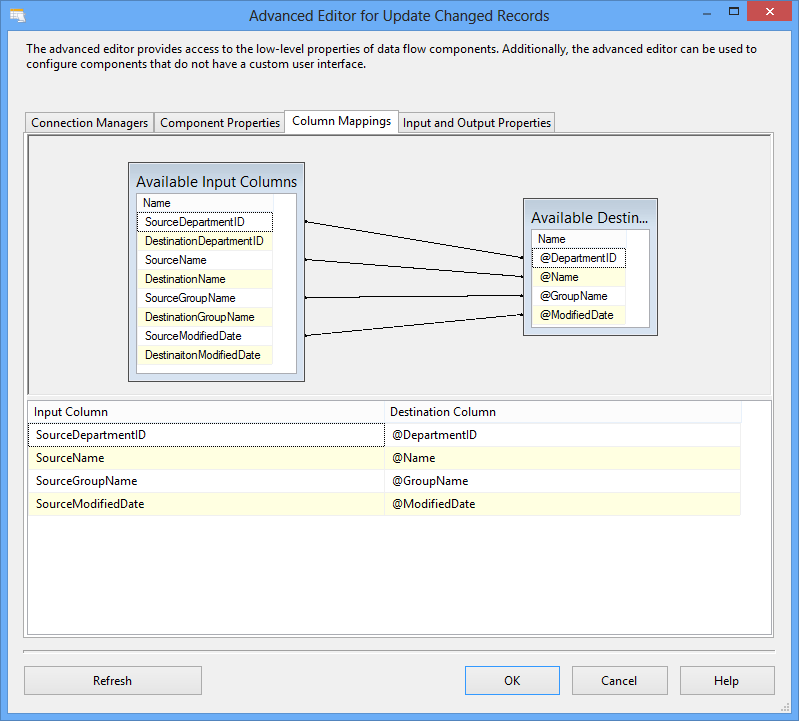
Task: Select SourceDepartmentID in Available Input Columns
Action: [204, 222]
